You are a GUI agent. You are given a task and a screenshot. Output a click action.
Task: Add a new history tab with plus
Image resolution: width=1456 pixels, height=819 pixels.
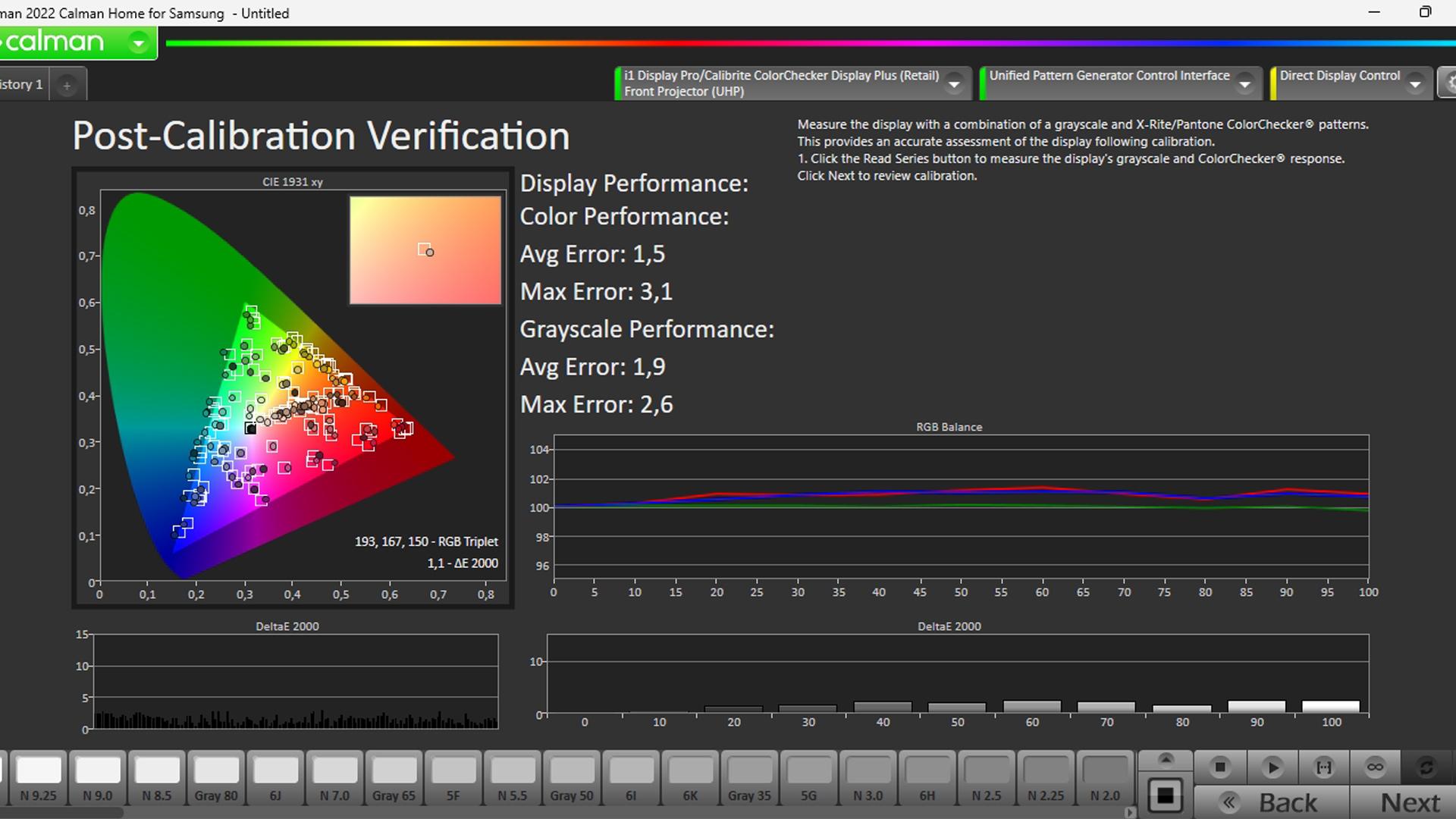[x=67, y=85]
